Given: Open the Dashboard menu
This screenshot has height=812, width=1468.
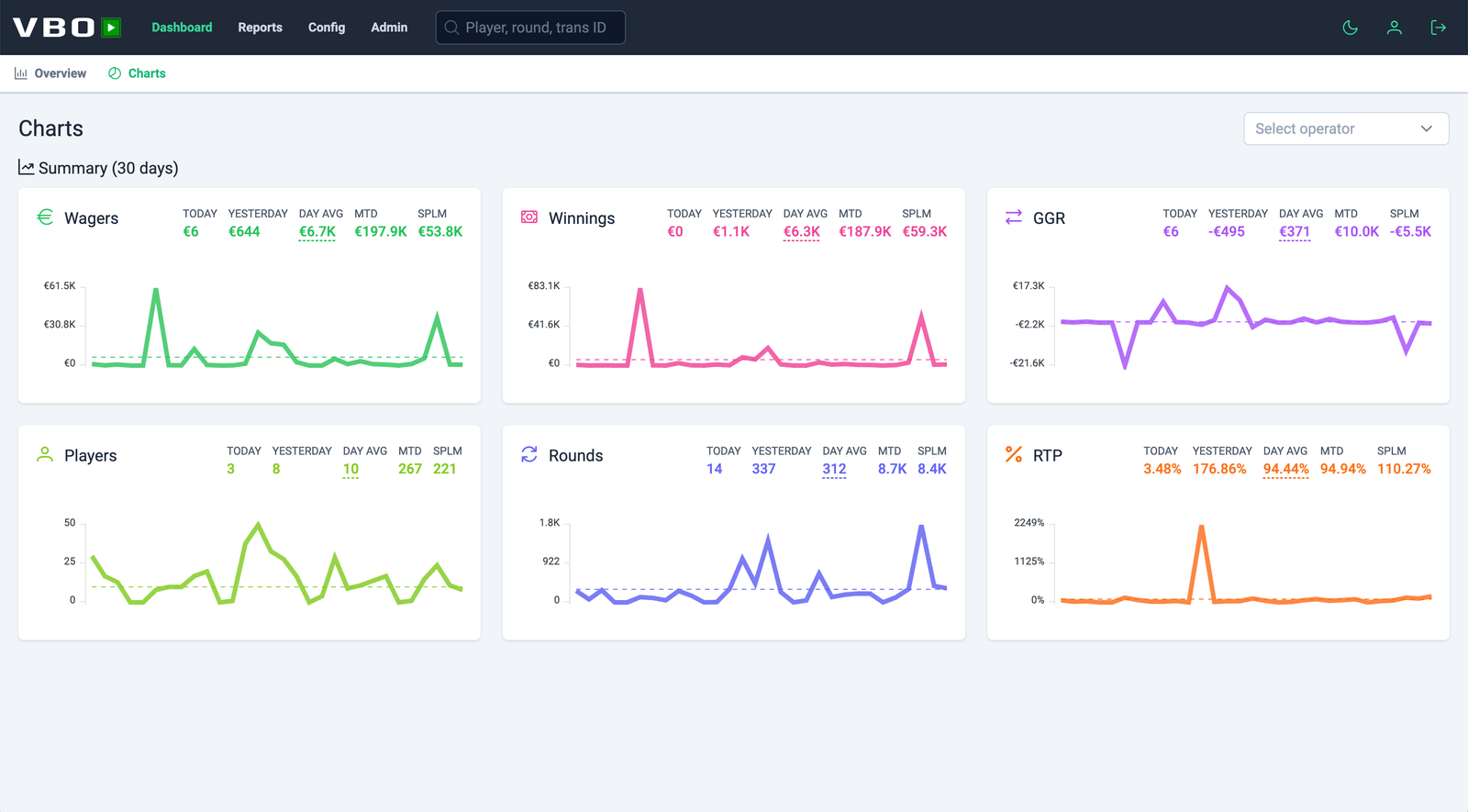Looking at the screenshot, I should 182,28.
